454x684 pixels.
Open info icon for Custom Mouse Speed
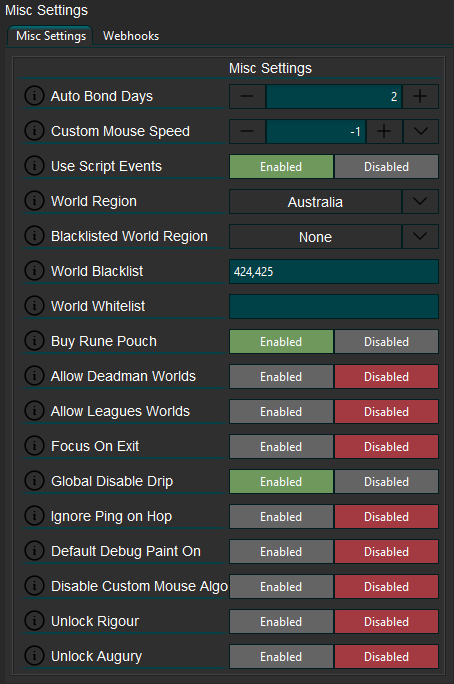[x=34, y=130]
